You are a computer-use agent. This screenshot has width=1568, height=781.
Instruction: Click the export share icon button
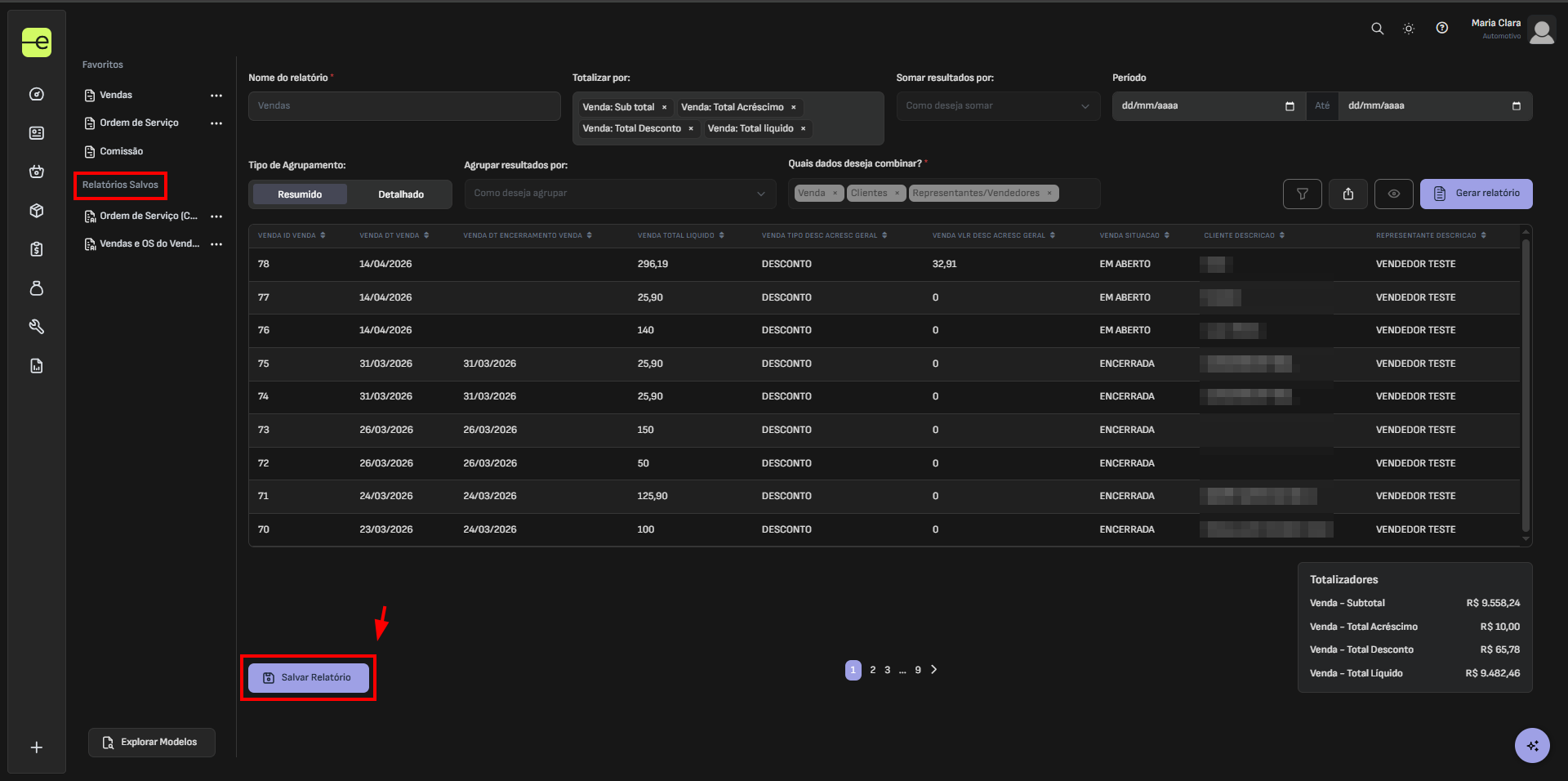1347,194
